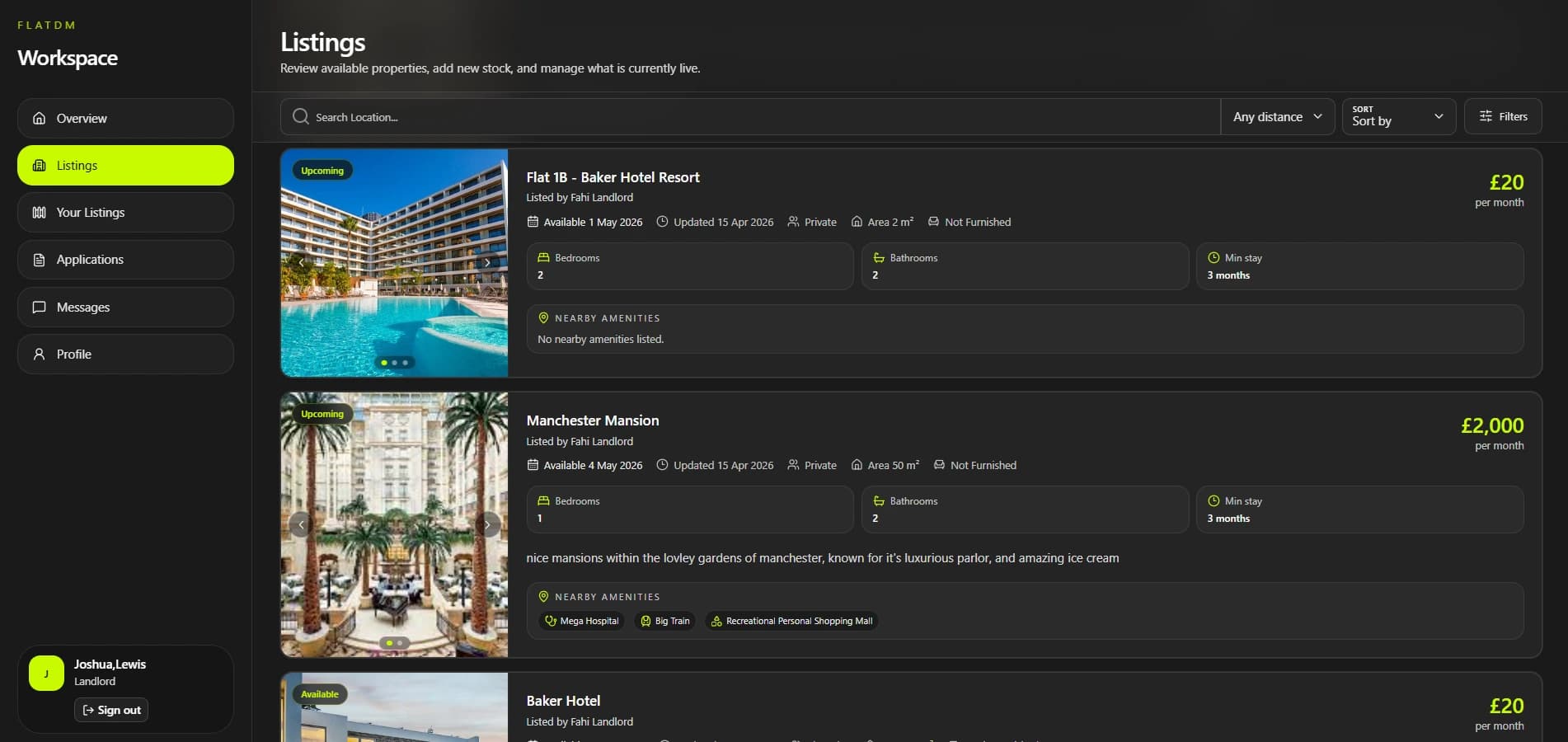Open the Flat 1B - Baker Hotel Resort title
Image resolution: width=1568 pixels, height=742 pixels.
point(613,177)
